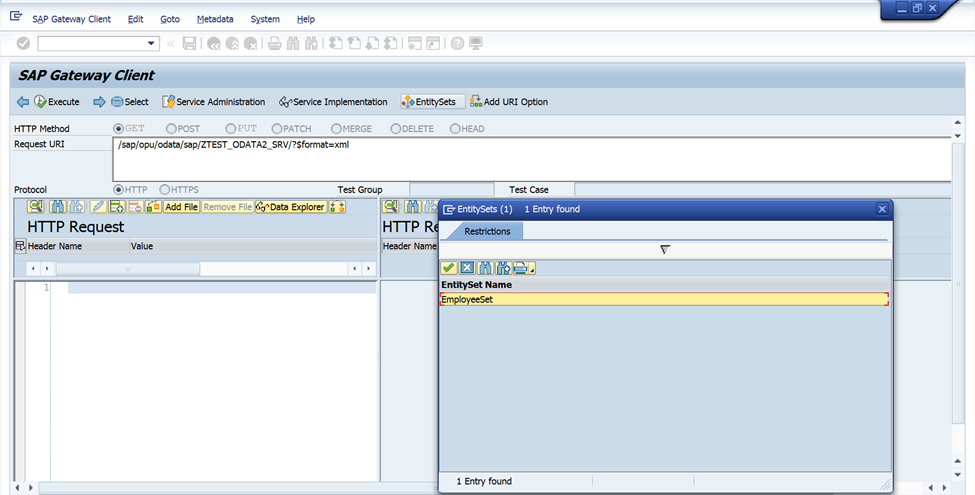Click the icon right of Data Explorer button
Screen dimensions: 975x495
click(337, 206)
